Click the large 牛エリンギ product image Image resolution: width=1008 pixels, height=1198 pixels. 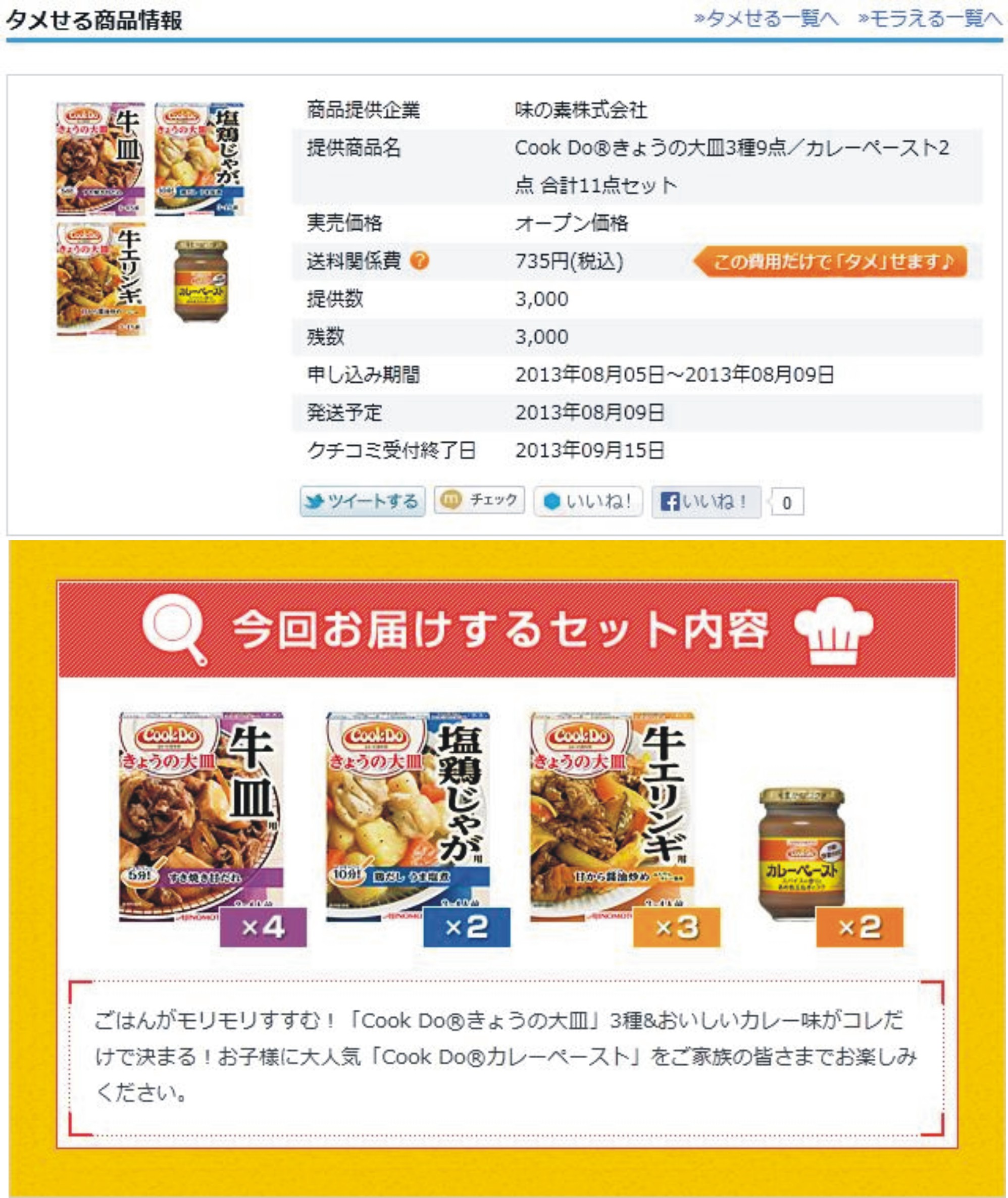pos(613,816)
